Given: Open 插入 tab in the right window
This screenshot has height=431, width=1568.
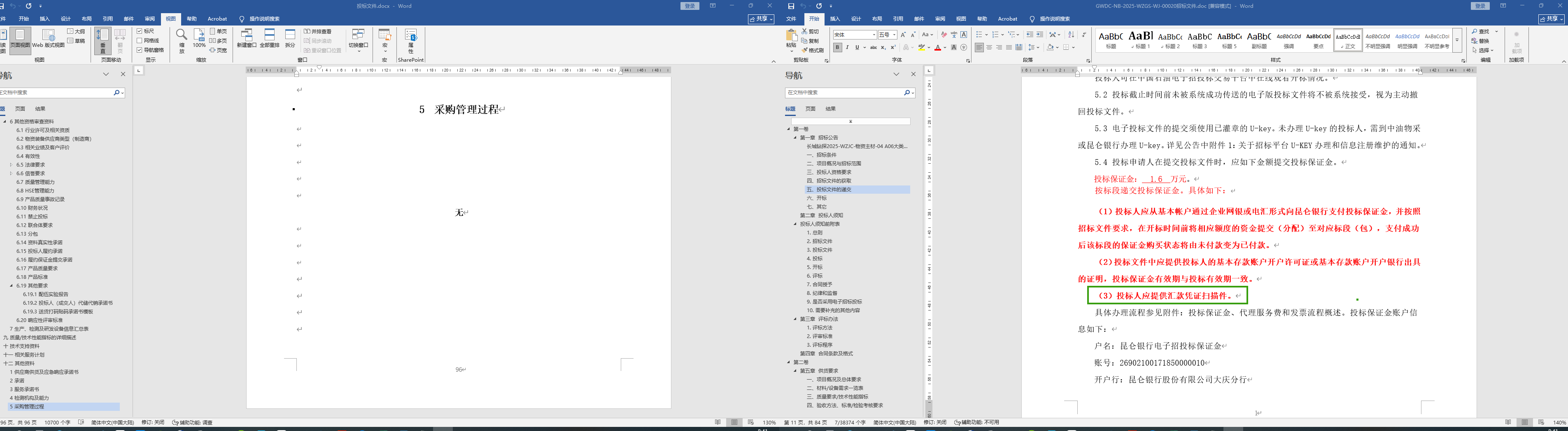Looking at the screenshot, I should (x=834, y=19).
